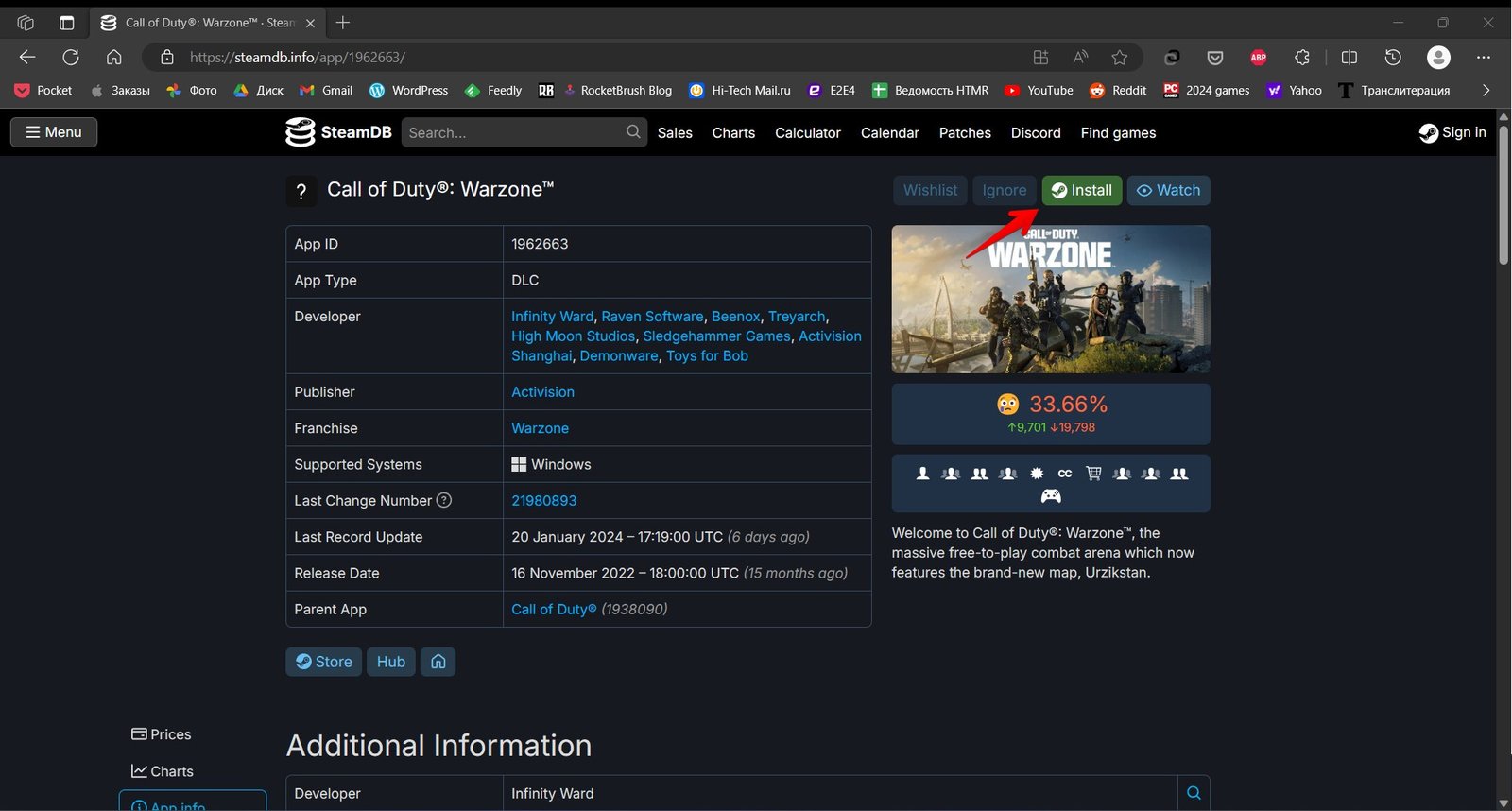
Task: Toggle the Ignore button
Action: [1004, 190]
